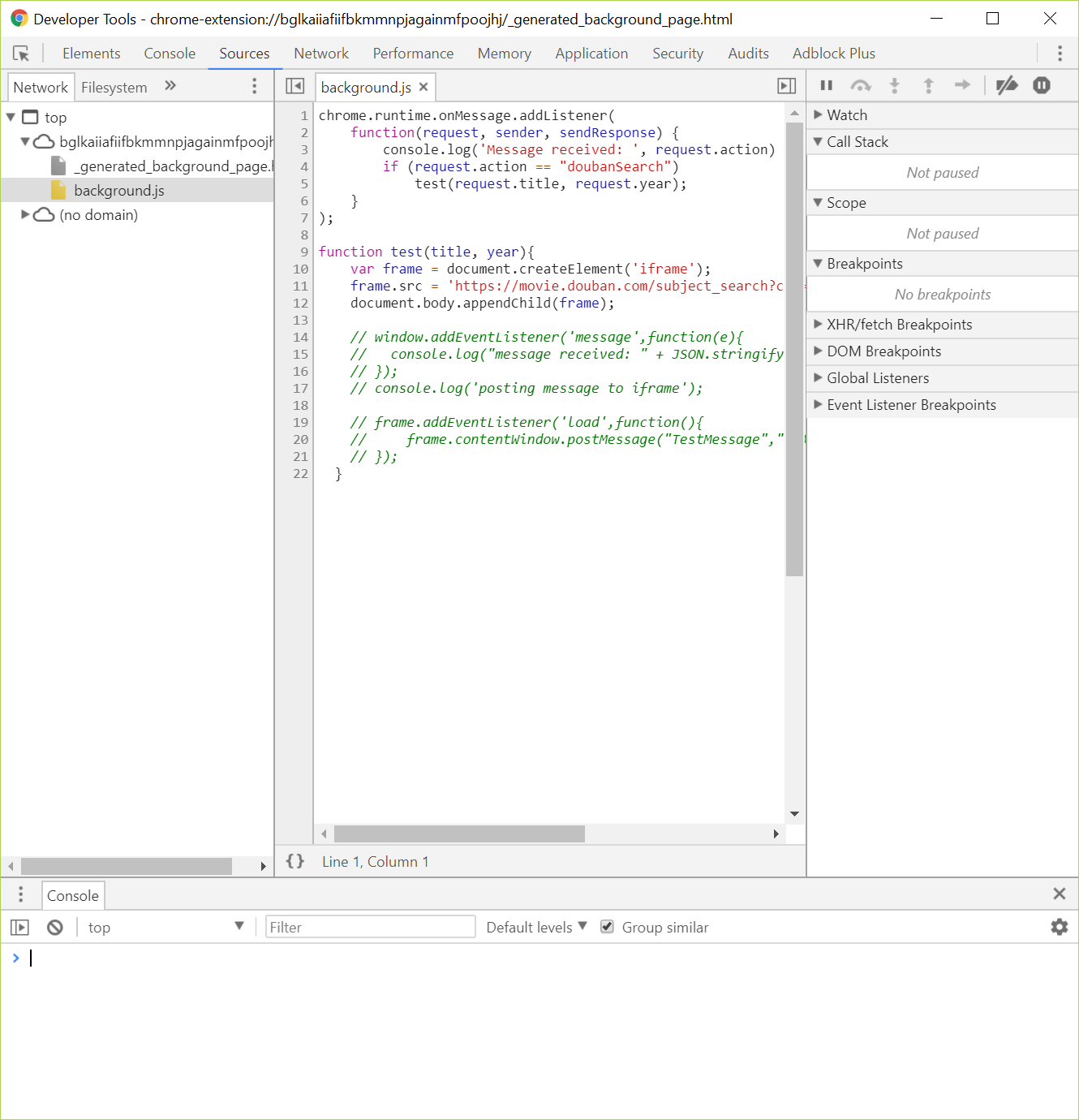The height and width of the screenshot is (1120, 1079).
Task: Open the Default levels dropdown
Action: tap(535, 927)
